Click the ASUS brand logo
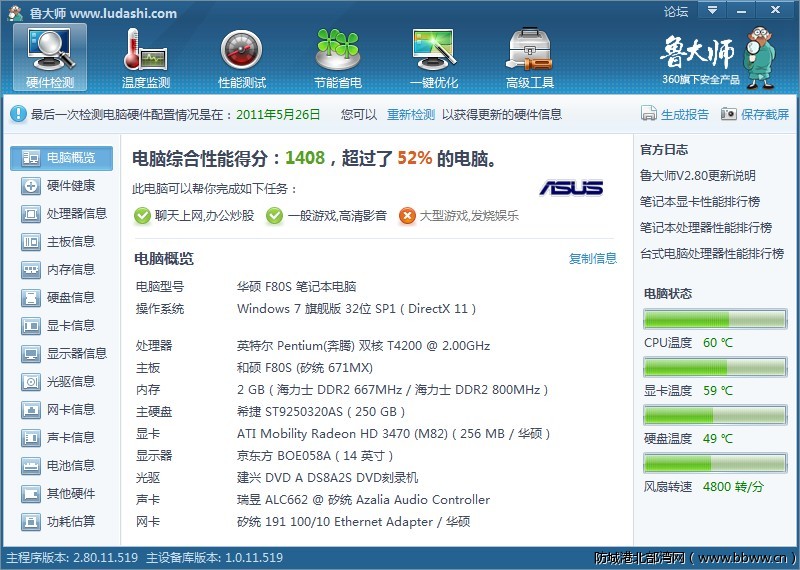Image resolution: width=800 pixels, height=570 pixels. [x=571, y=188]
